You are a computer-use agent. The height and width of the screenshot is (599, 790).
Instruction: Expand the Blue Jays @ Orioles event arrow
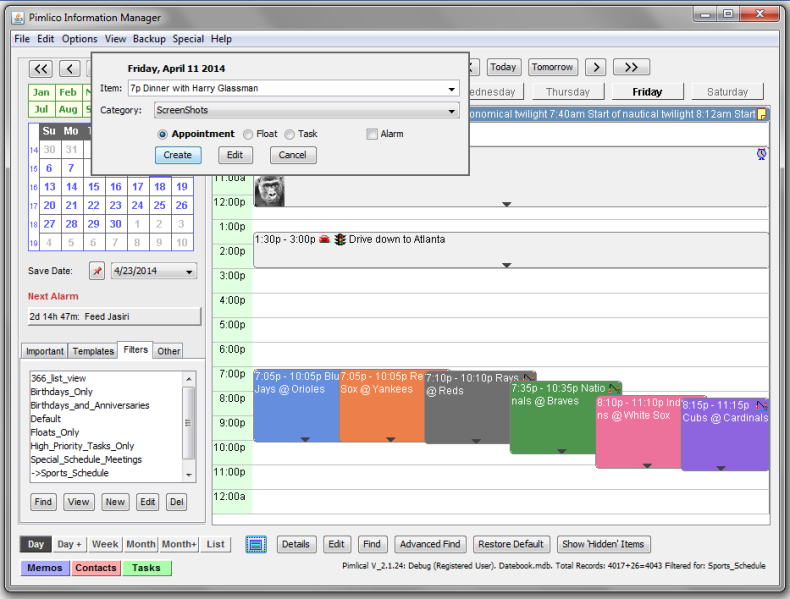tap(305, 439)
